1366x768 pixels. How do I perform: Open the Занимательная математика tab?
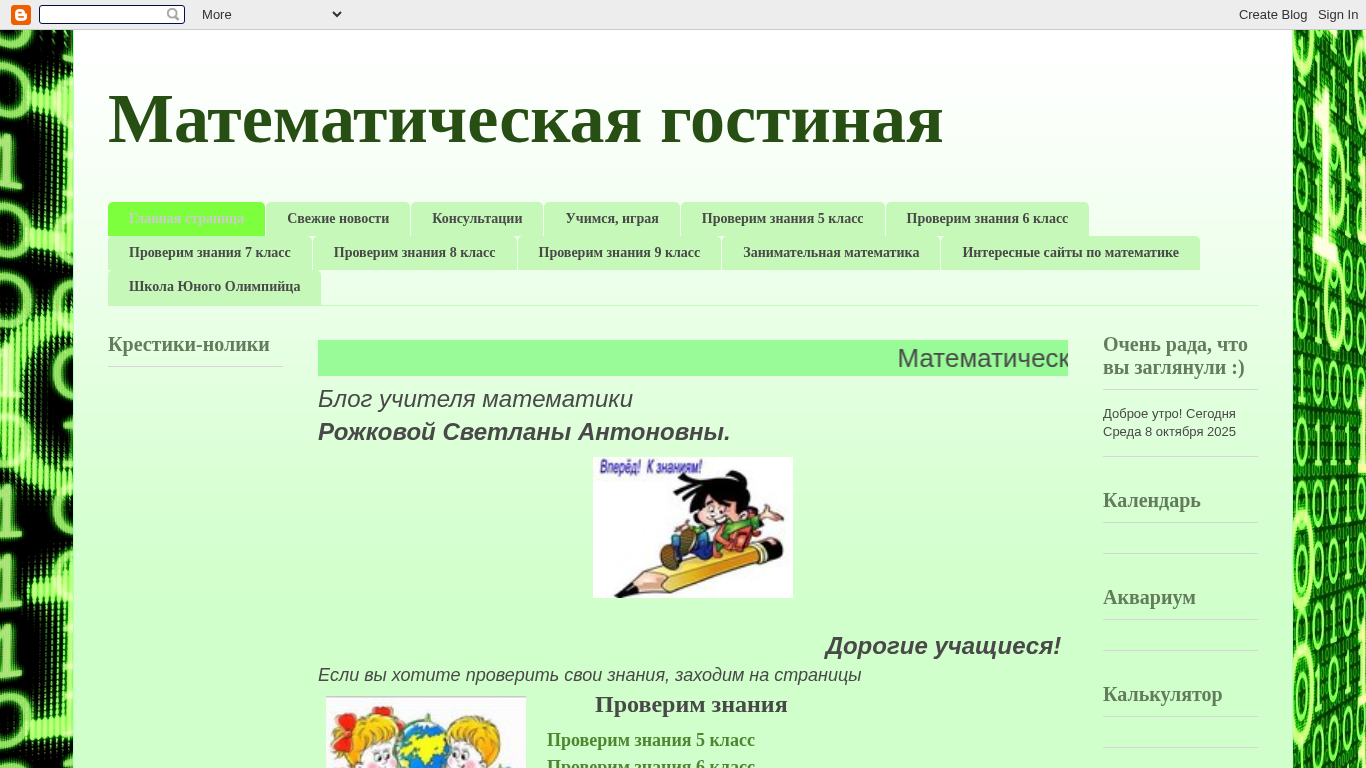pos(831,253)
